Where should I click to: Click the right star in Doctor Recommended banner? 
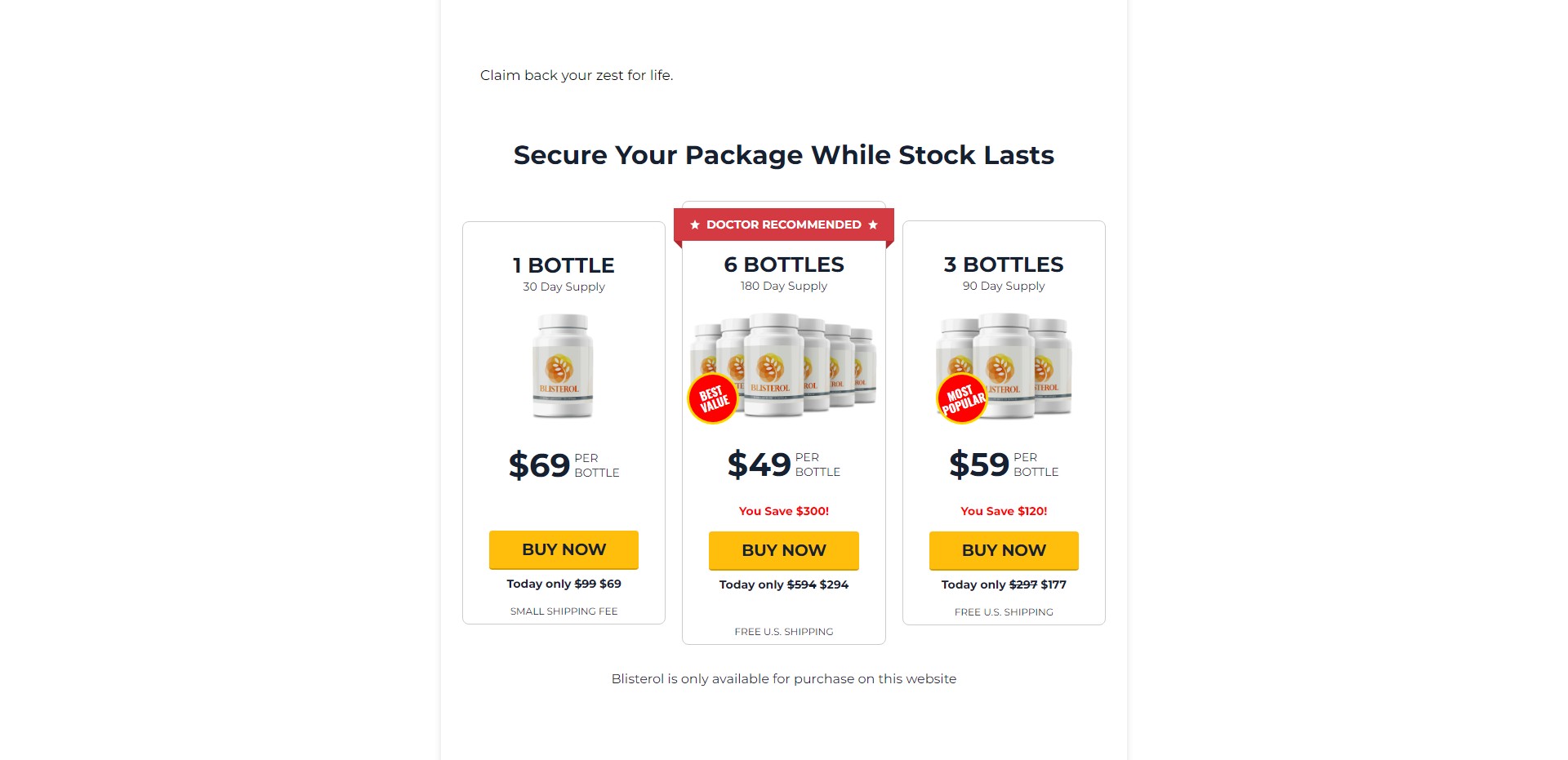click(x=873, y=225)
